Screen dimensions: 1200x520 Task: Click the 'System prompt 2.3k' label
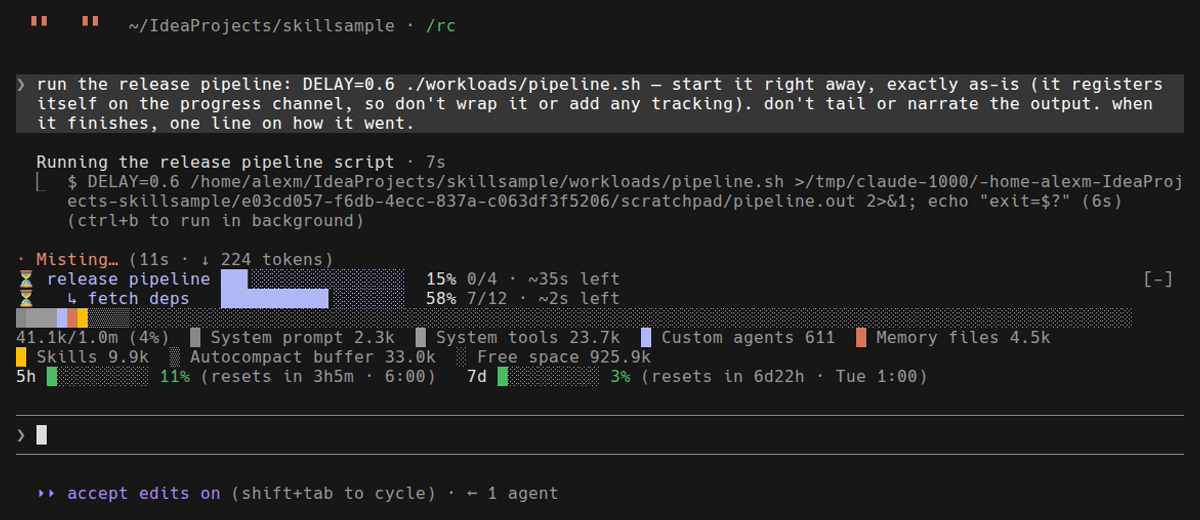[303, 337]
